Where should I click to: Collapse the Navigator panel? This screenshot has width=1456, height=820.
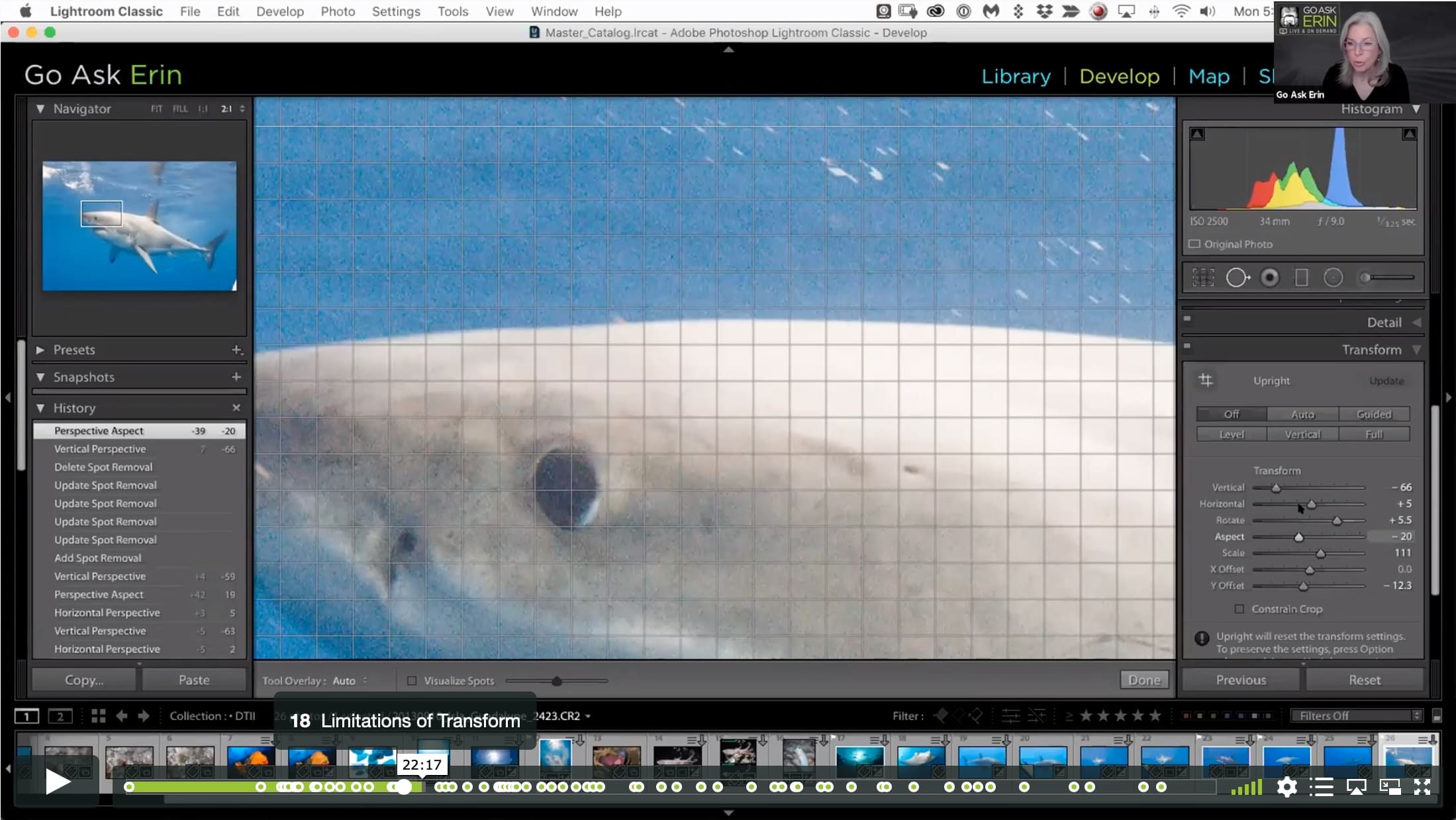pos(40,109)
